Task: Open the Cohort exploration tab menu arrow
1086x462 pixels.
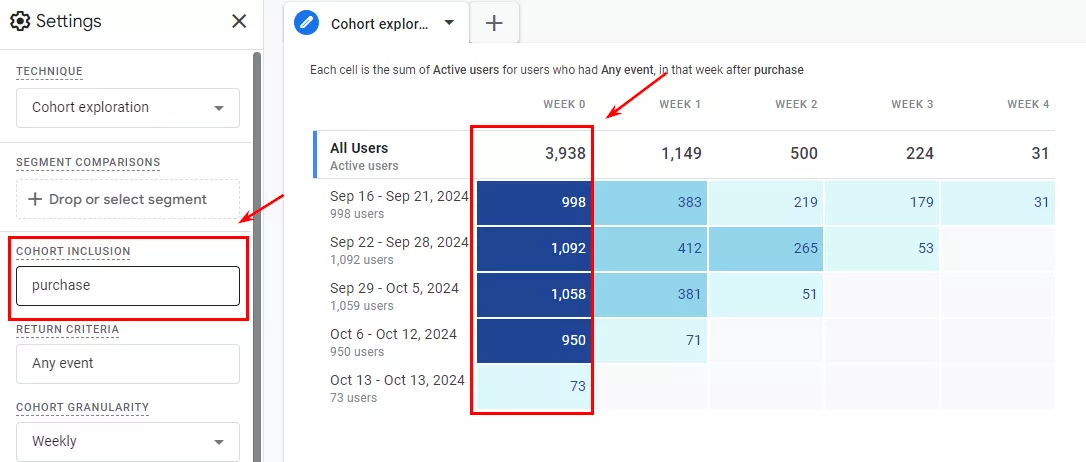Action: click(x=449, y=23)
